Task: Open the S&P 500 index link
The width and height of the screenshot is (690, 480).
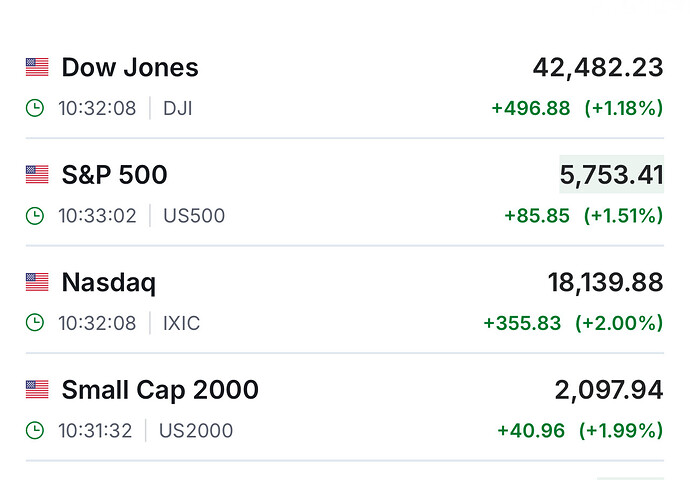Action: [115, 175]
